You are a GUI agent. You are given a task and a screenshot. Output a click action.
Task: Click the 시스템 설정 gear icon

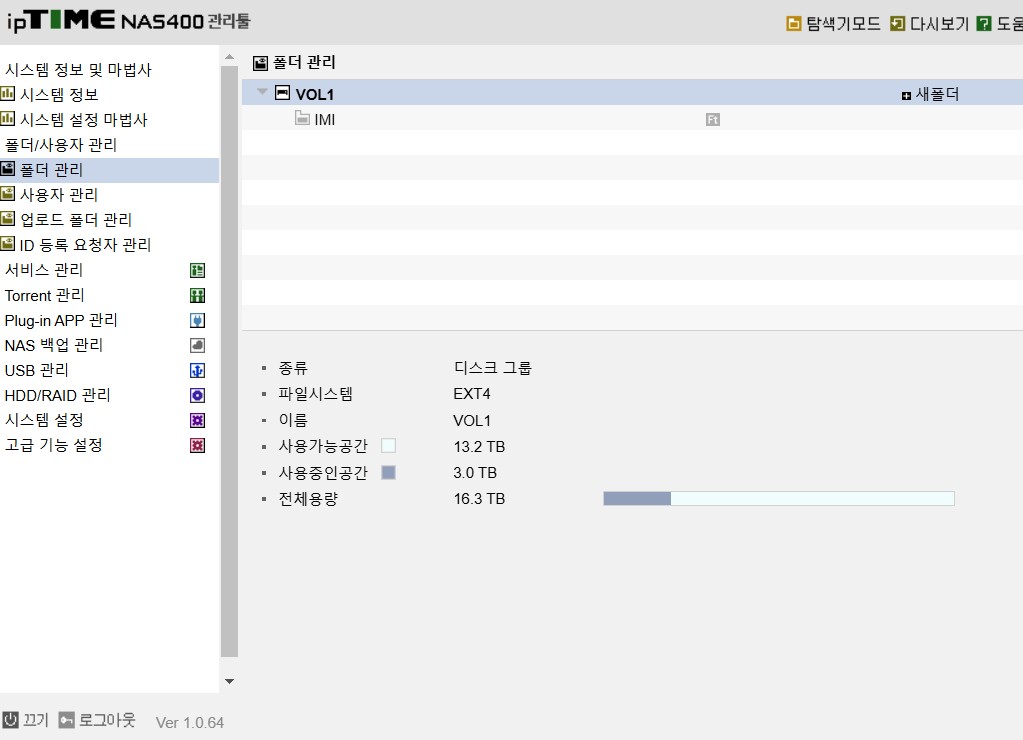point(197,420)
